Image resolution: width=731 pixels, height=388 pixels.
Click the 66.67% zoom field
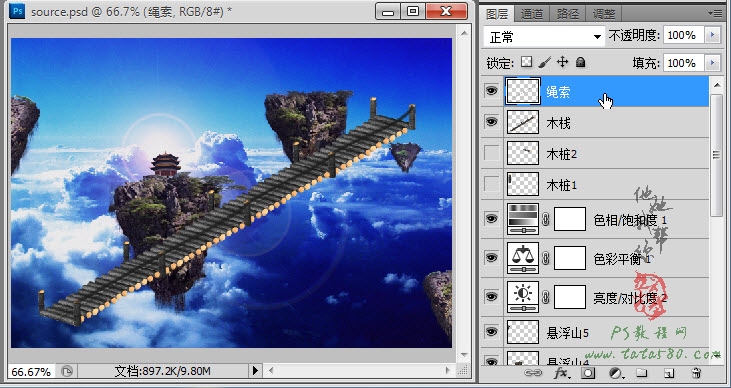31,372
